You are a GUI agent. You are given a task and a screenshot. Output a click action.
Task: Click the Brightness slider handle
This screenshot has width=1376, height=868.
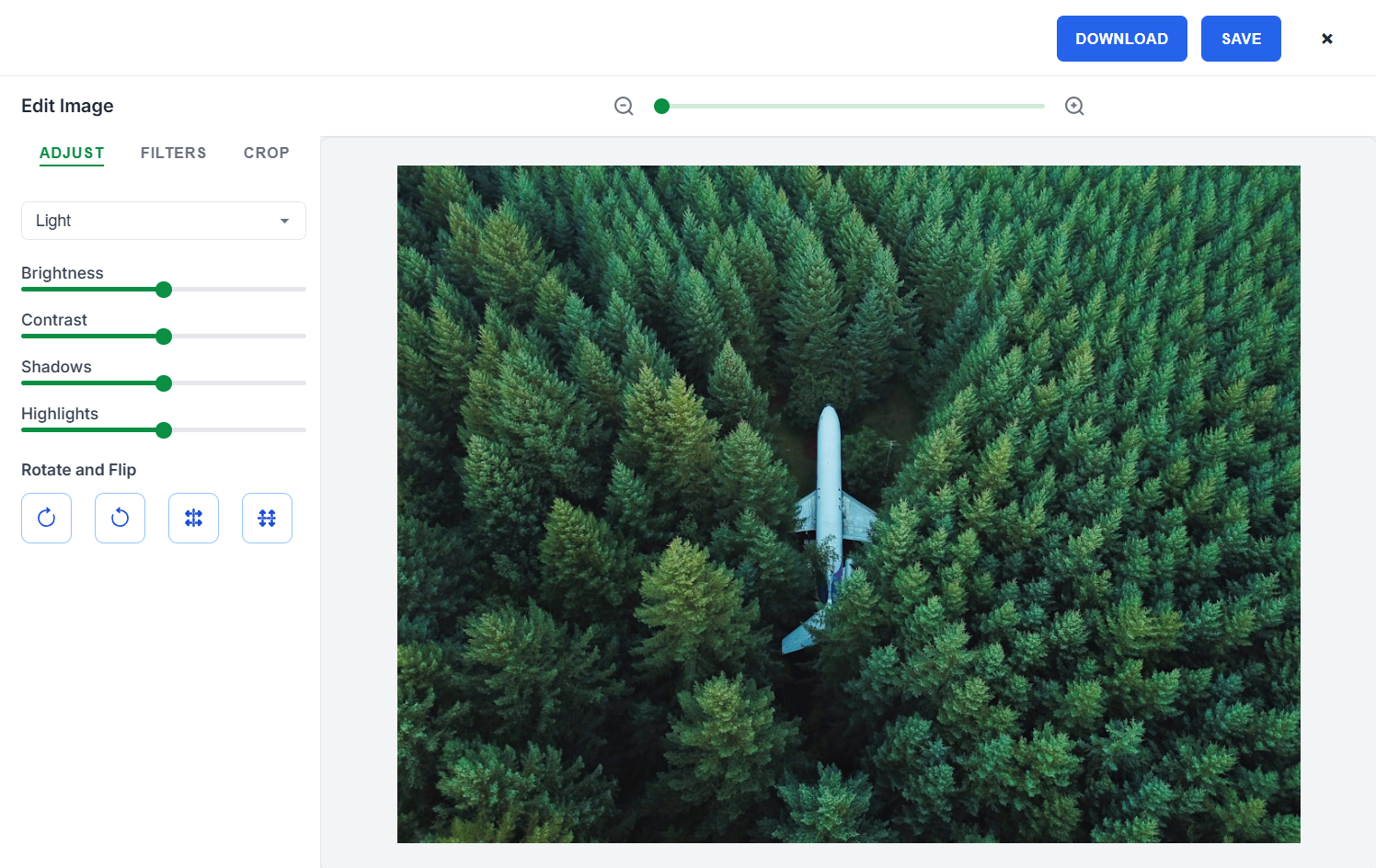pyautogui.click(x=164, y=290)
